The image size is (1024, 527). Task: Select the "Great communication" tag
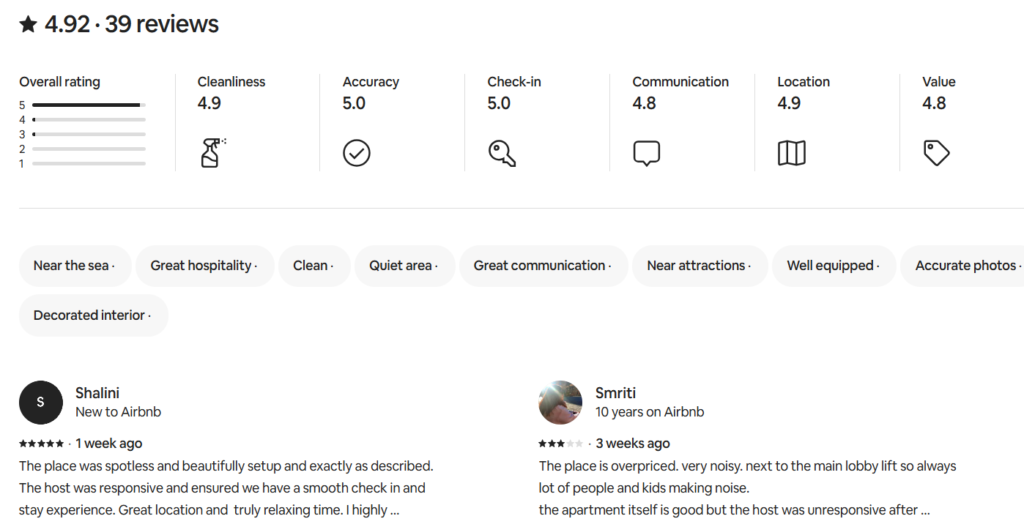coord(543,266)
